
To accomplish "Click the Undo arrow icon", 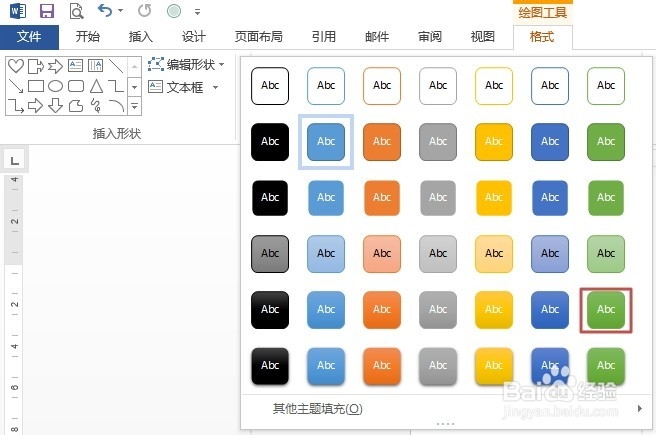I will click(x=105, y=10).
